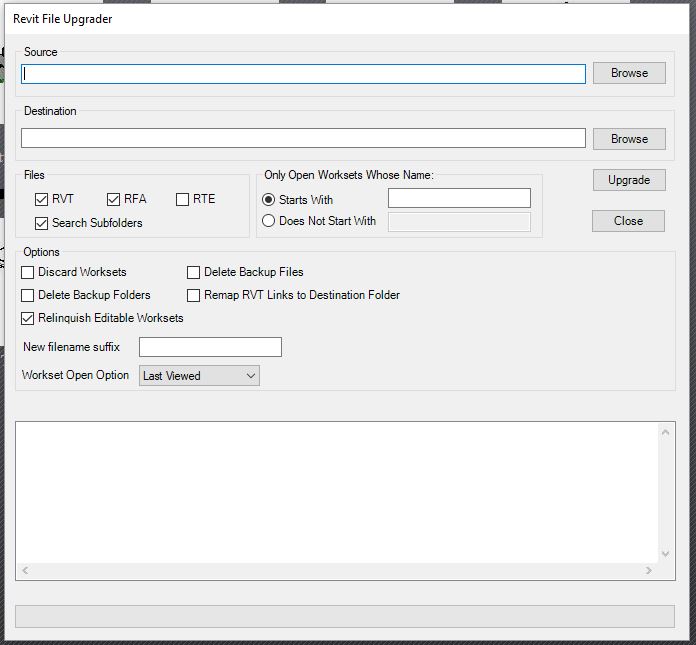Uncheck the RVT file type checkbox
The image size is (696, 645).
coord(41,199)
